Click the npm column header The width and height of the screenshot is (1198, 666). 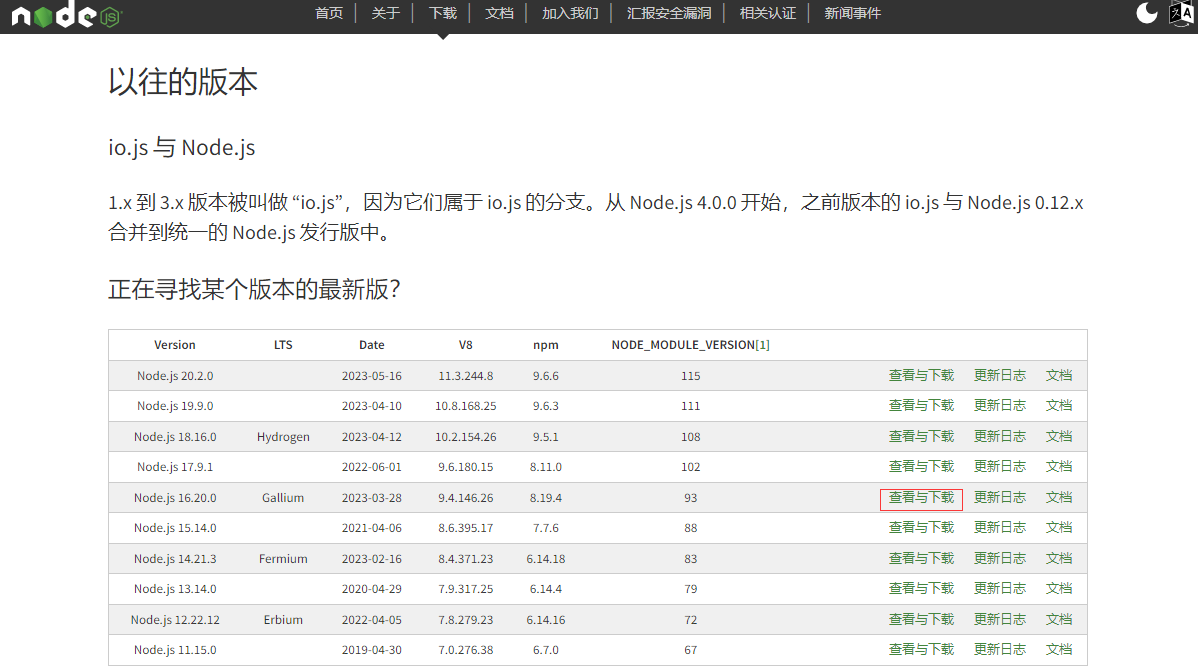click(x=546, y=345)
